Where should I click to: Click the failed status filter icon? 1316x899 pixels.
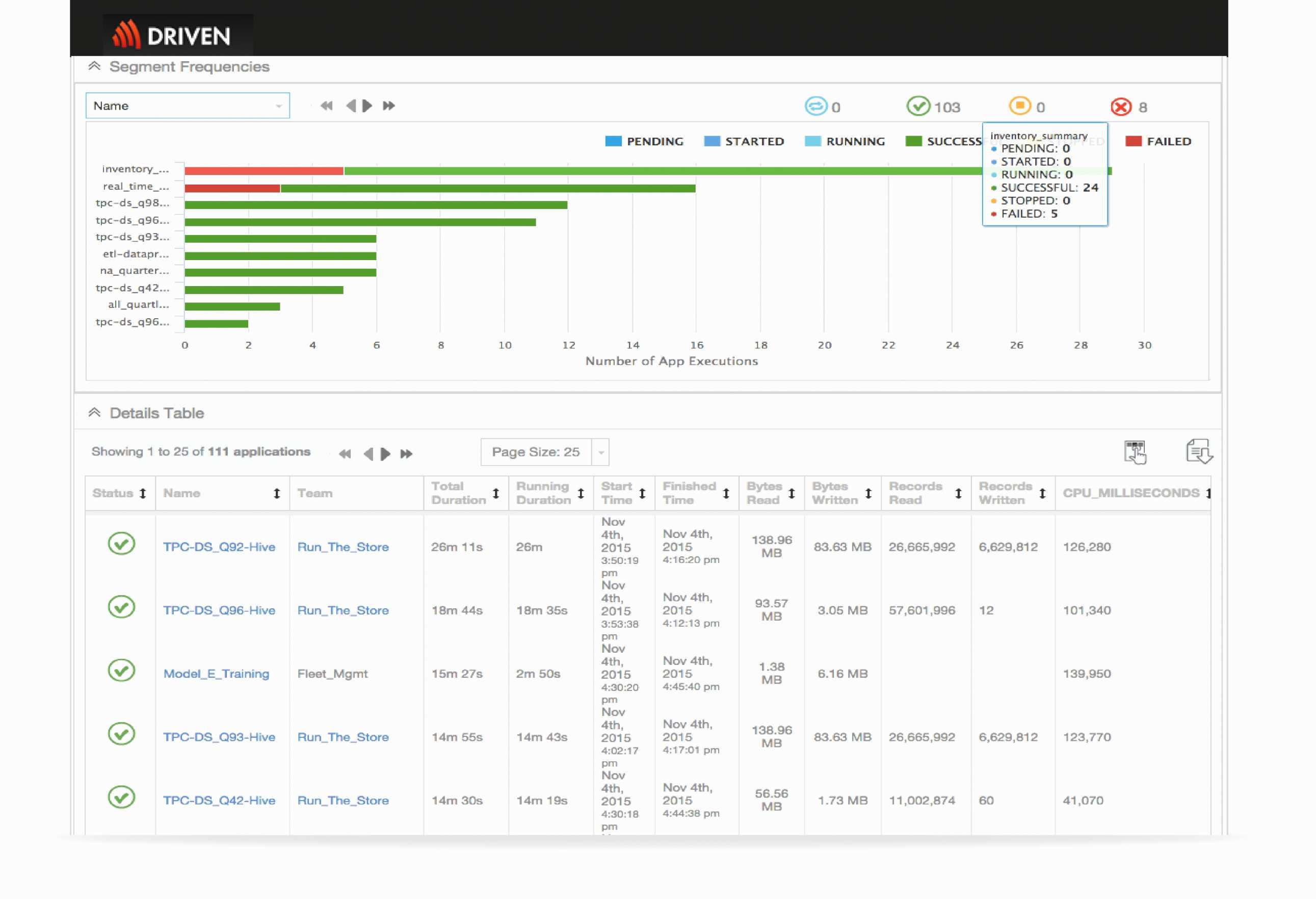click(1121, 107)
